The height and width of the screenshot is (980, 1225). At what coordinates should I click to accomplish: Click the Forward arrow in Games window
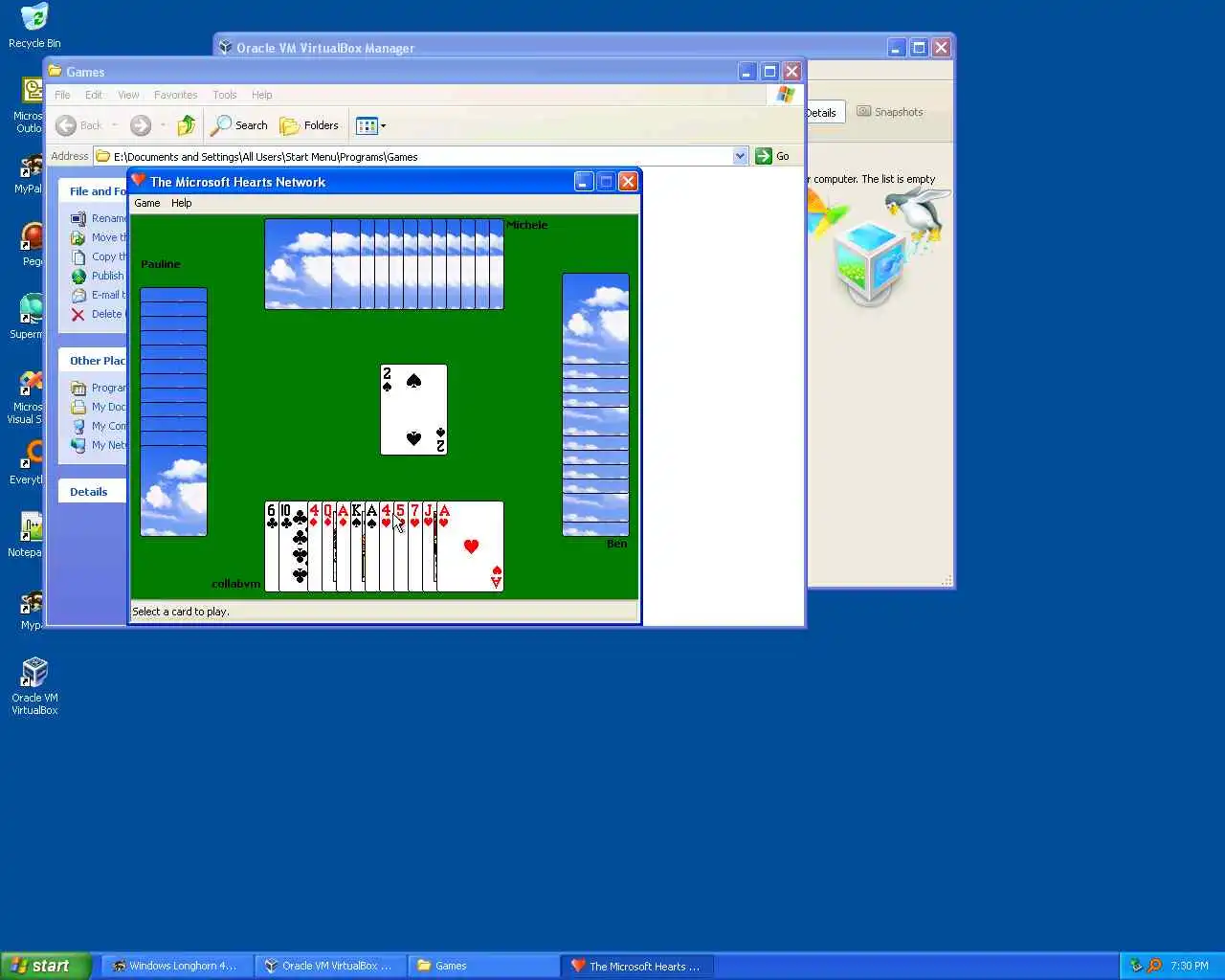[141, 125]
